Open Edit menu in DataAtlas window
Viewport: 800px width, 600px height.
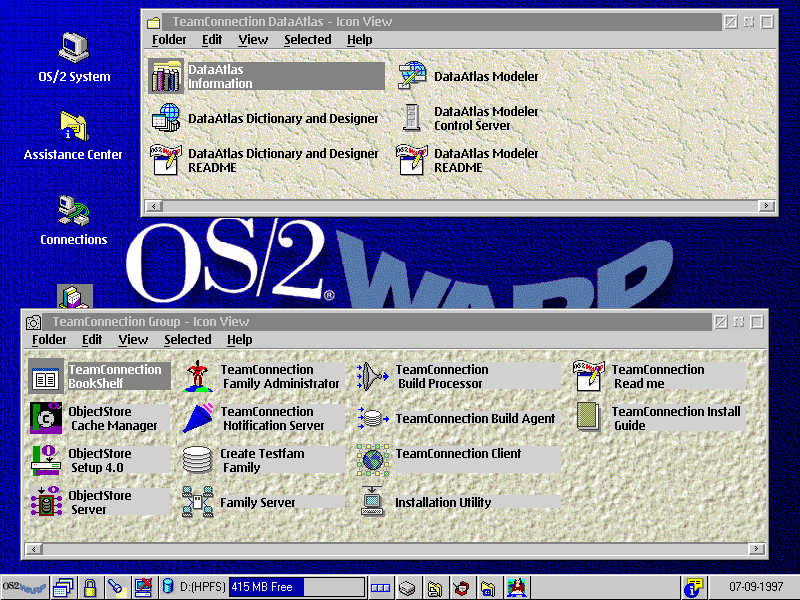coord(212,40)
